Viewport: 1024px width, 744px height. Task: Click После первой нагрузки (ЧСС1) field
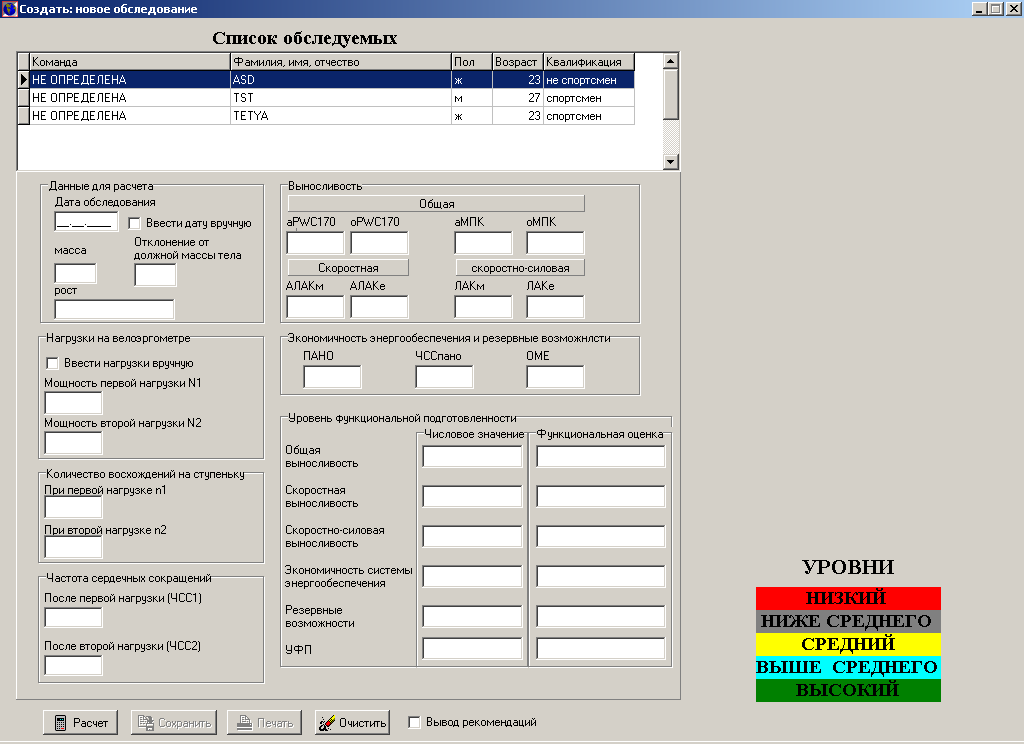pyautogui.click(x=73, y=617)
